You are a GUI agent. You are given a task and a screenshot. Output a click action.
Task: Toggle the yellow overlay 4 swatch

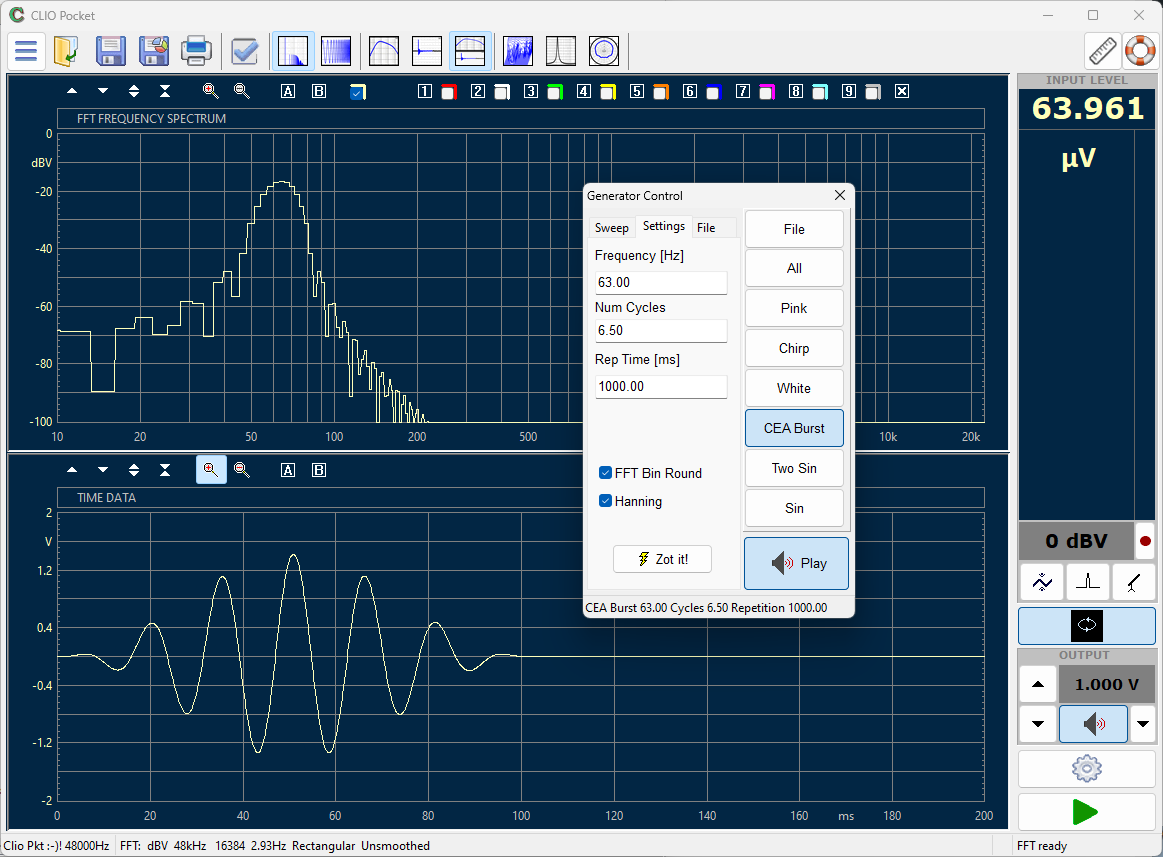pos(608,92)
